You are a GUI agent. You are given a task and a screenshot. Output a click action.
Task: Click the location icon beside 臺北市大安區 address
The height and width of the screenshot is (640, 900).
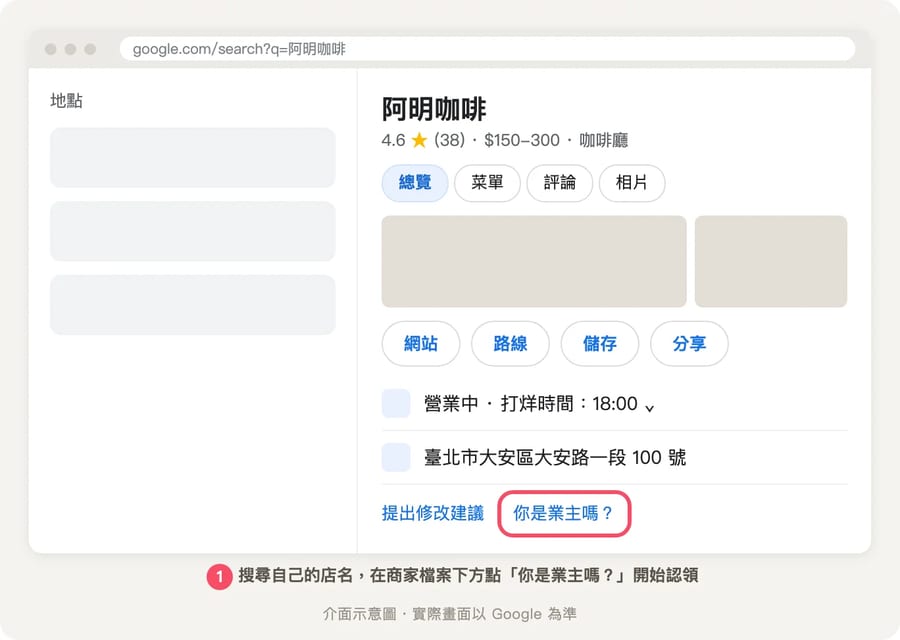tap(396, 457)
